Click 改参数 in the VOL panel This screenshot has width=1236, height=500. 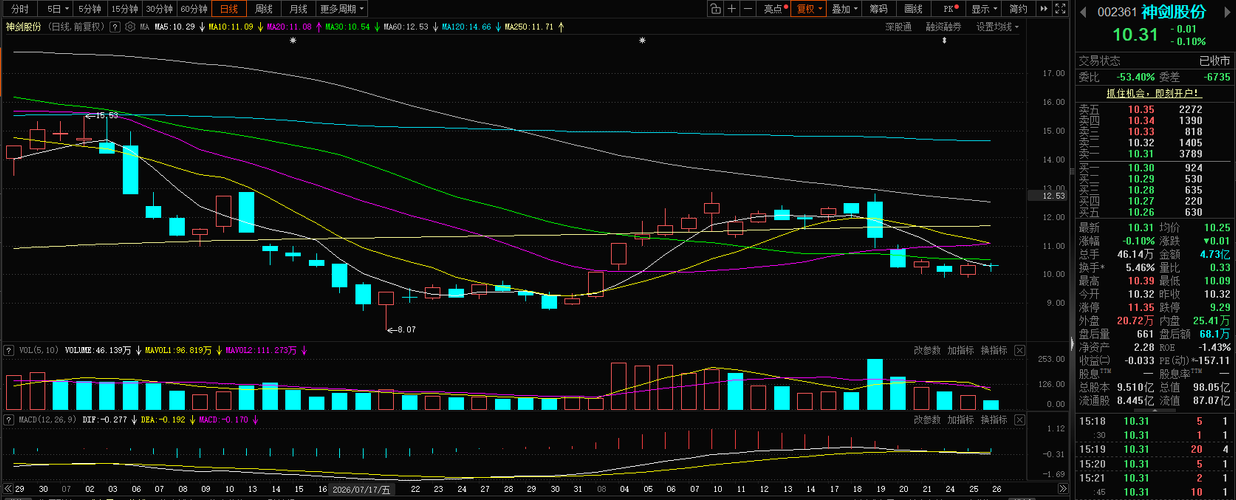coord(927,350)
